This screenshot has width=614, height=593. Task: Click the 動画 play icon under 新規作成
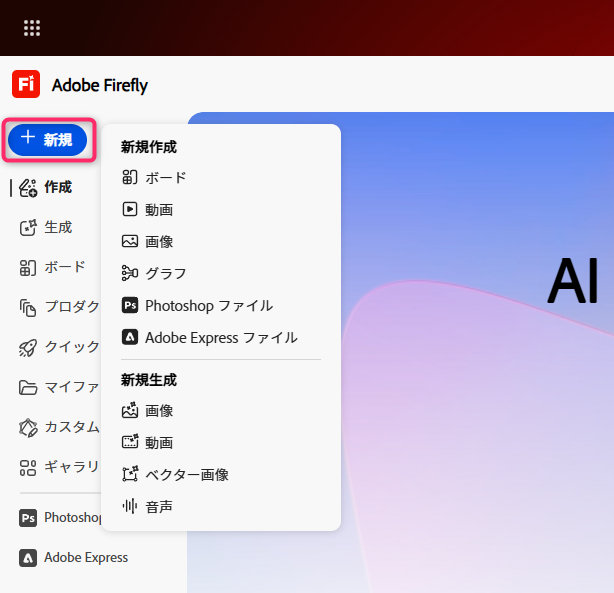point(129,210)
